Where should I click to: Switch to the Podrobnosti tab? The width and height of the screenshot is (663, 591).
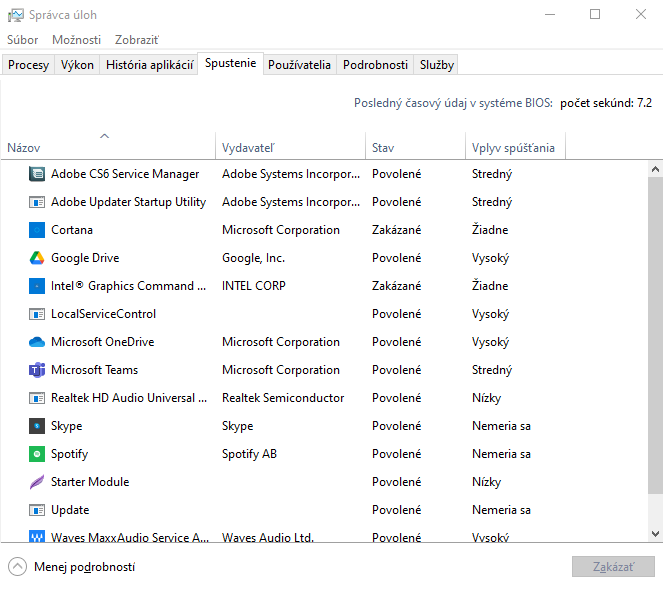[x=375, y=65]
